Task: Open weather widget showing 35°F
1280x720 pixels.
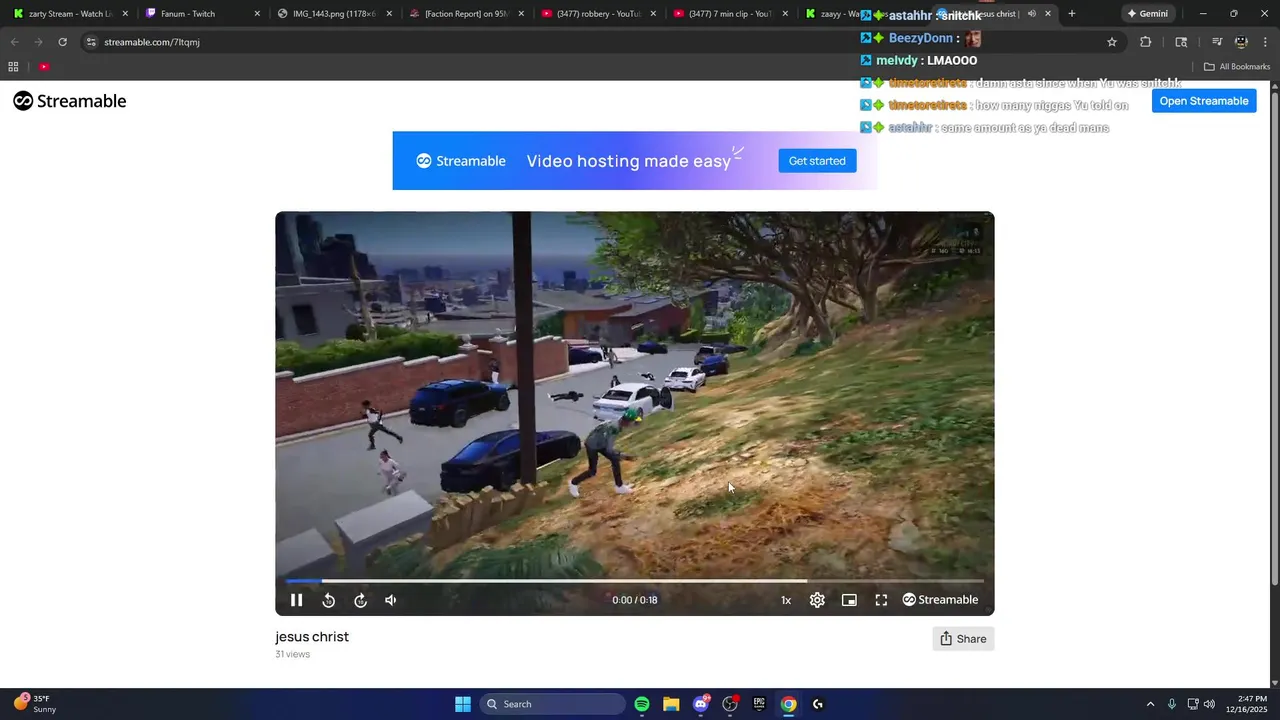Action: pos(35,704)
